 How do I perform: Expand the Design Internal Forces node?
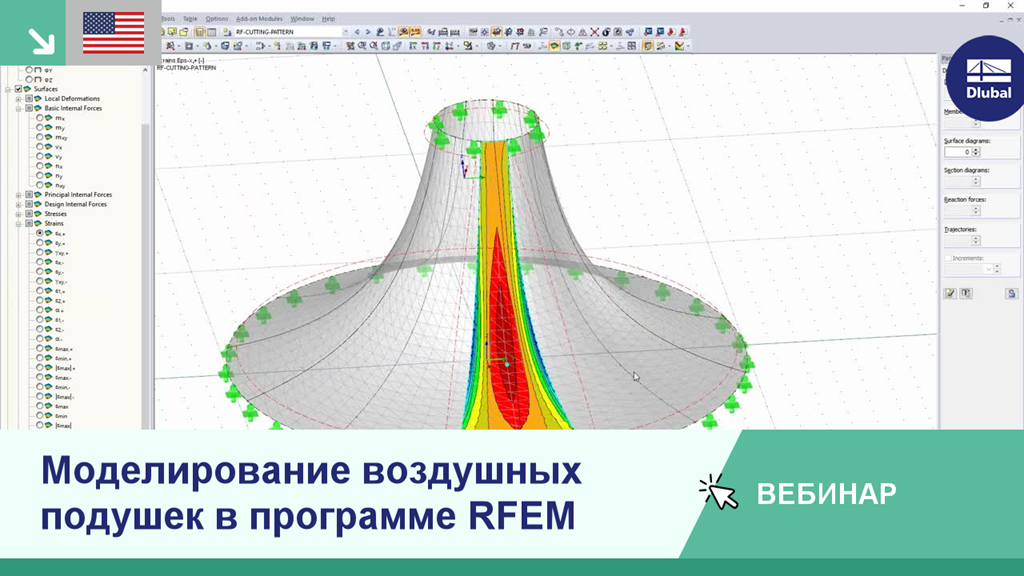(19, 204)
